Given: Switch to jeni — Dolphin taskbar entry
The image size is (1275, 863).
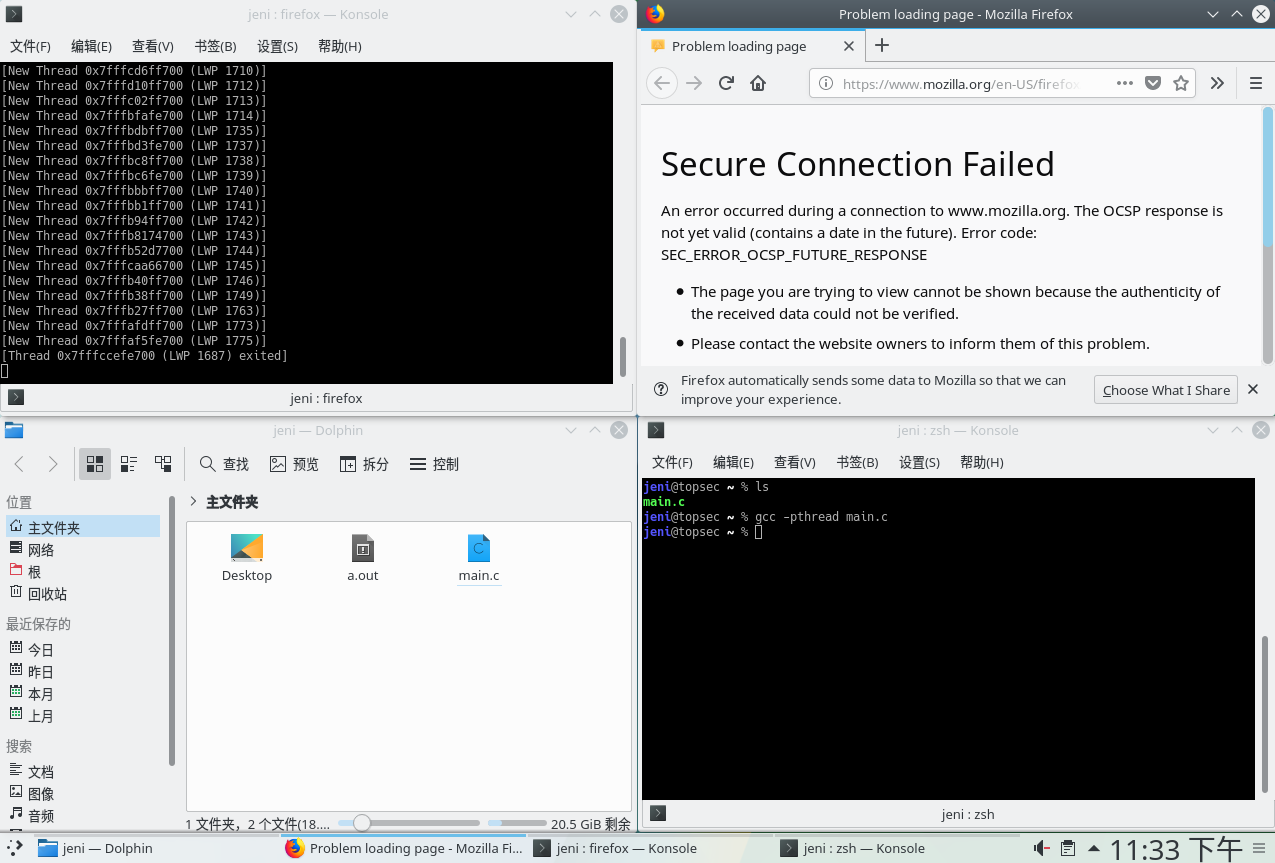Looking at the screenshot, I should coord(155,848).
